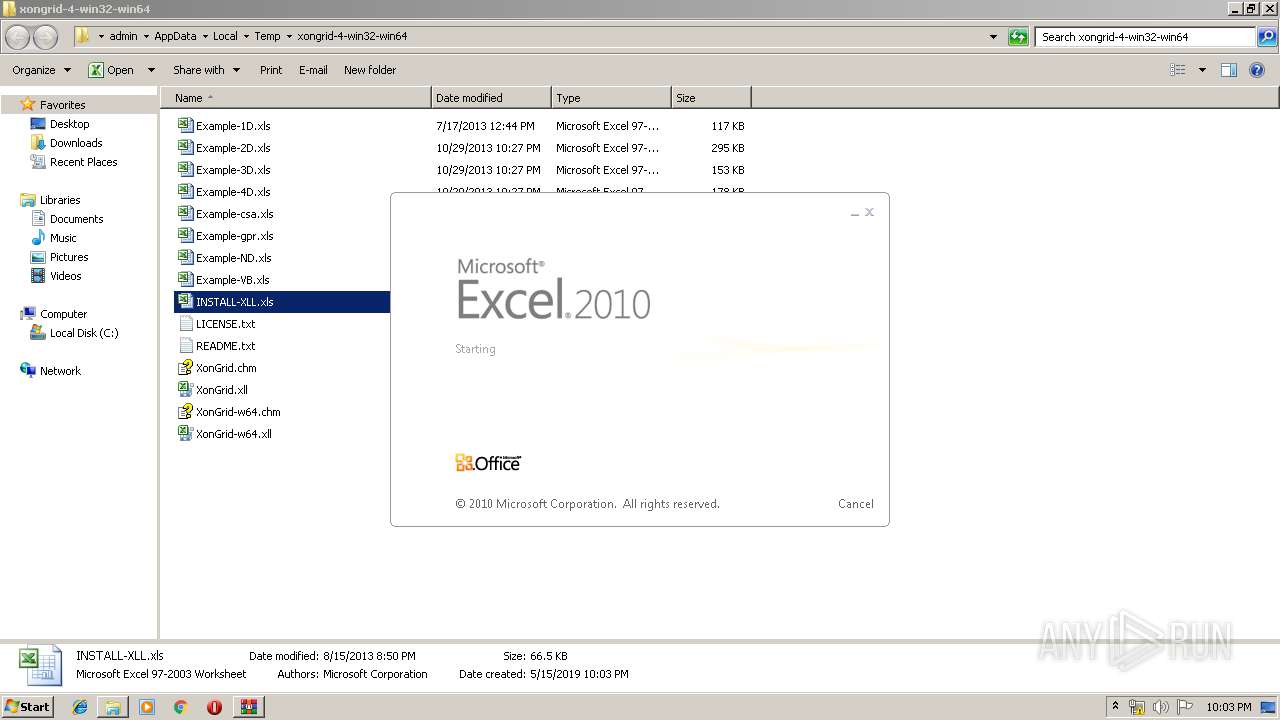
Task: Close the Excel splash screen
Action: click(869, 212)
